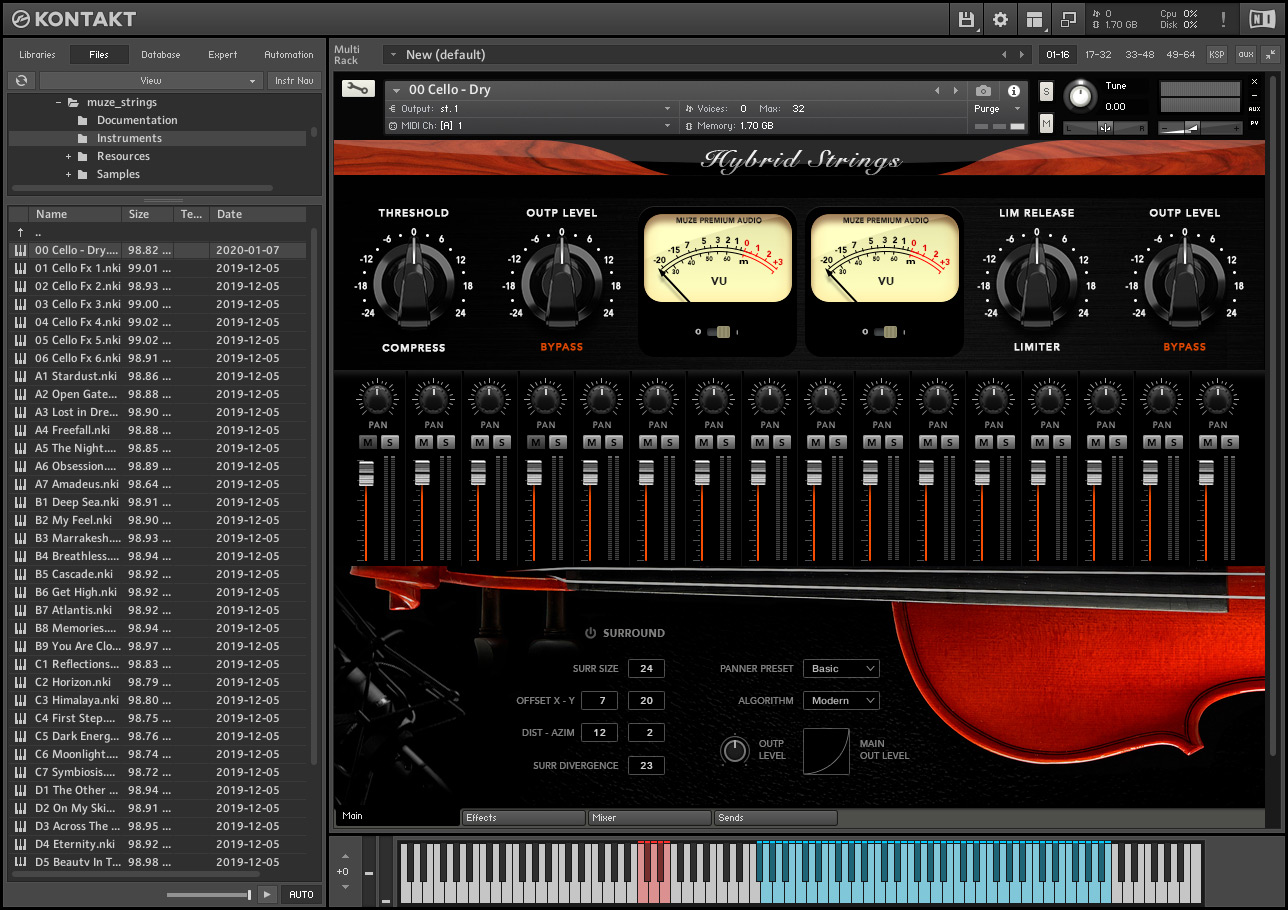
Task: Click the browser preview volume slider
Action: 209,895
